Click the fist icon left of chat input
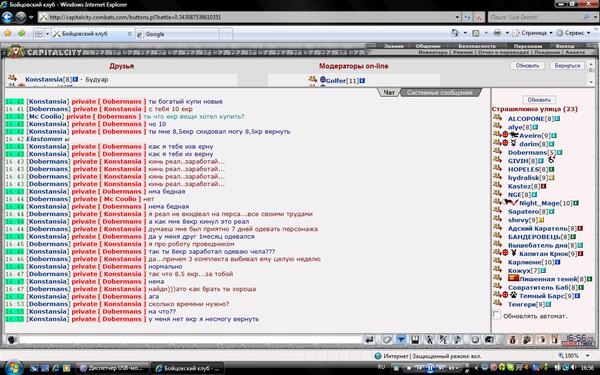The height and width of the screenshot is (375, 600). (12, 340)
